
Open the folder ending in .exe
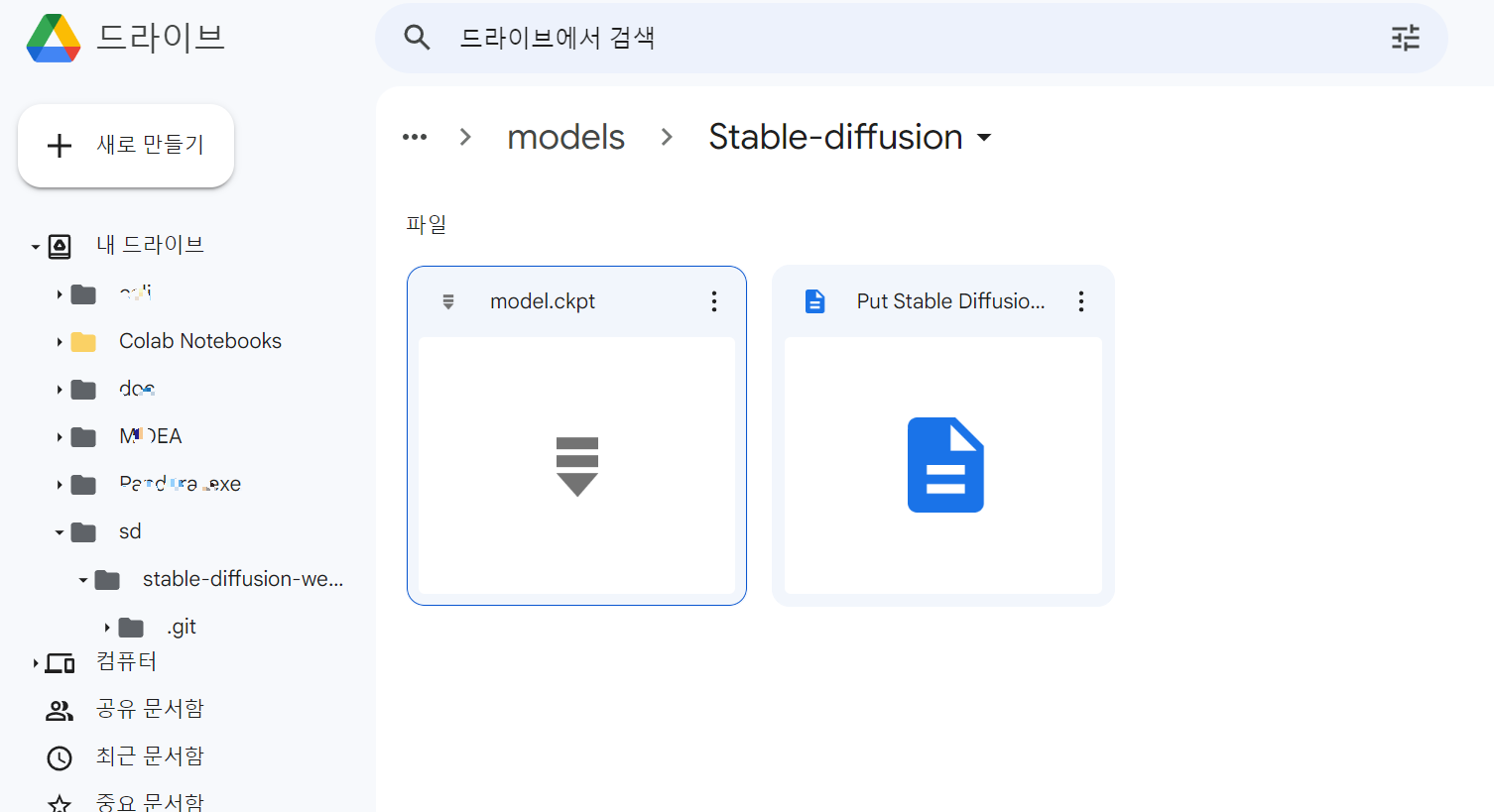(180, 484)
